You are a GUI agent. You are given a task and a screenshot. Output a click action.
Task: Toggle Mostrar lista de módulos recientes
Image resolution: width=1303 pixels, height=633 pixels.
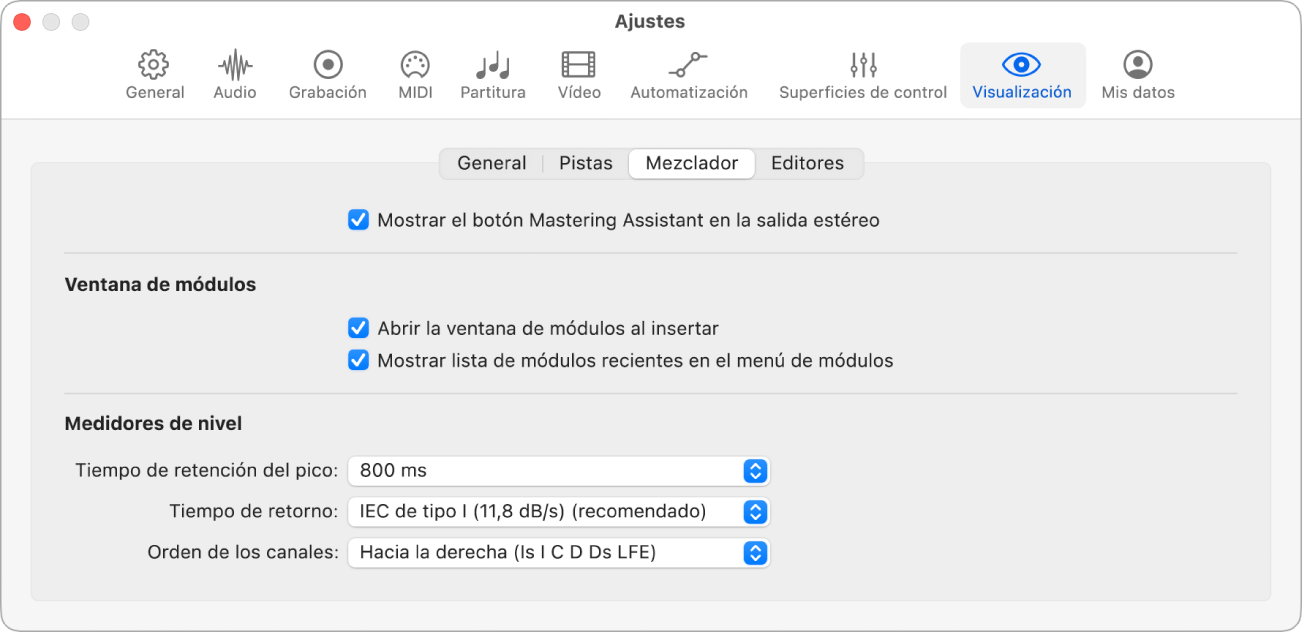358,360
